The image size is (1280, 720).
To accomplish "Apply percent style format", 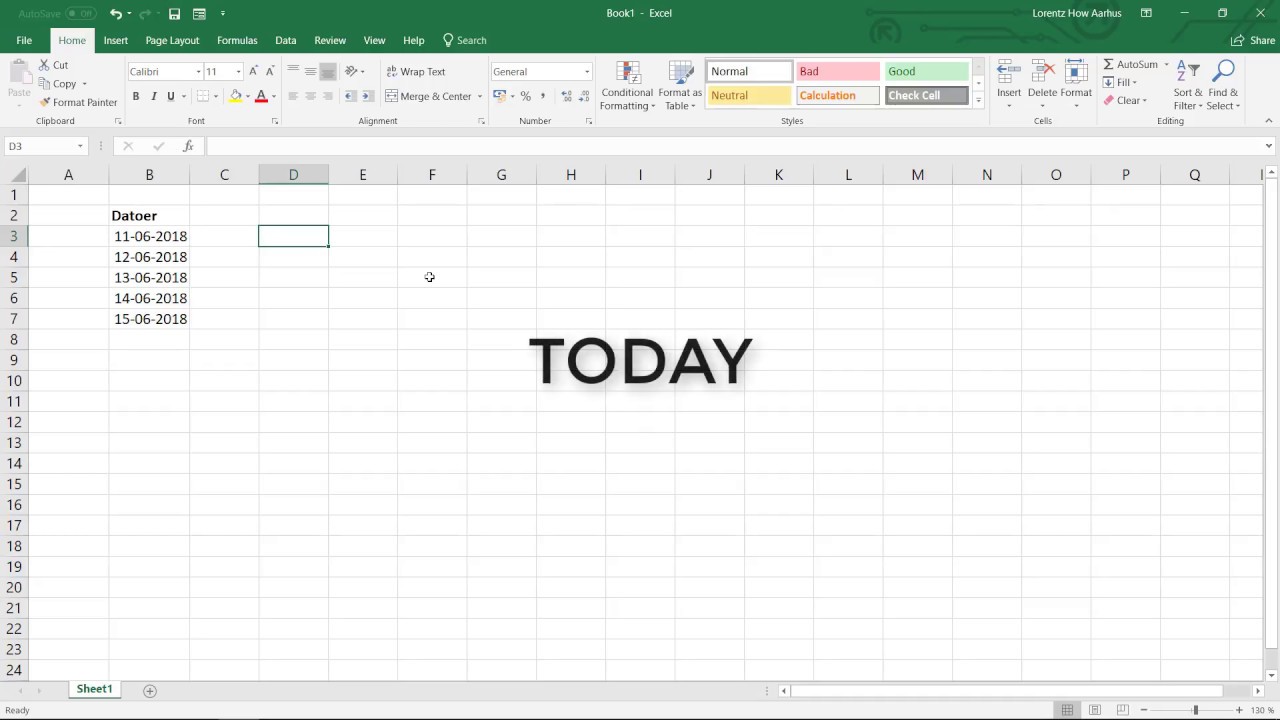I will tap(525, 97).
